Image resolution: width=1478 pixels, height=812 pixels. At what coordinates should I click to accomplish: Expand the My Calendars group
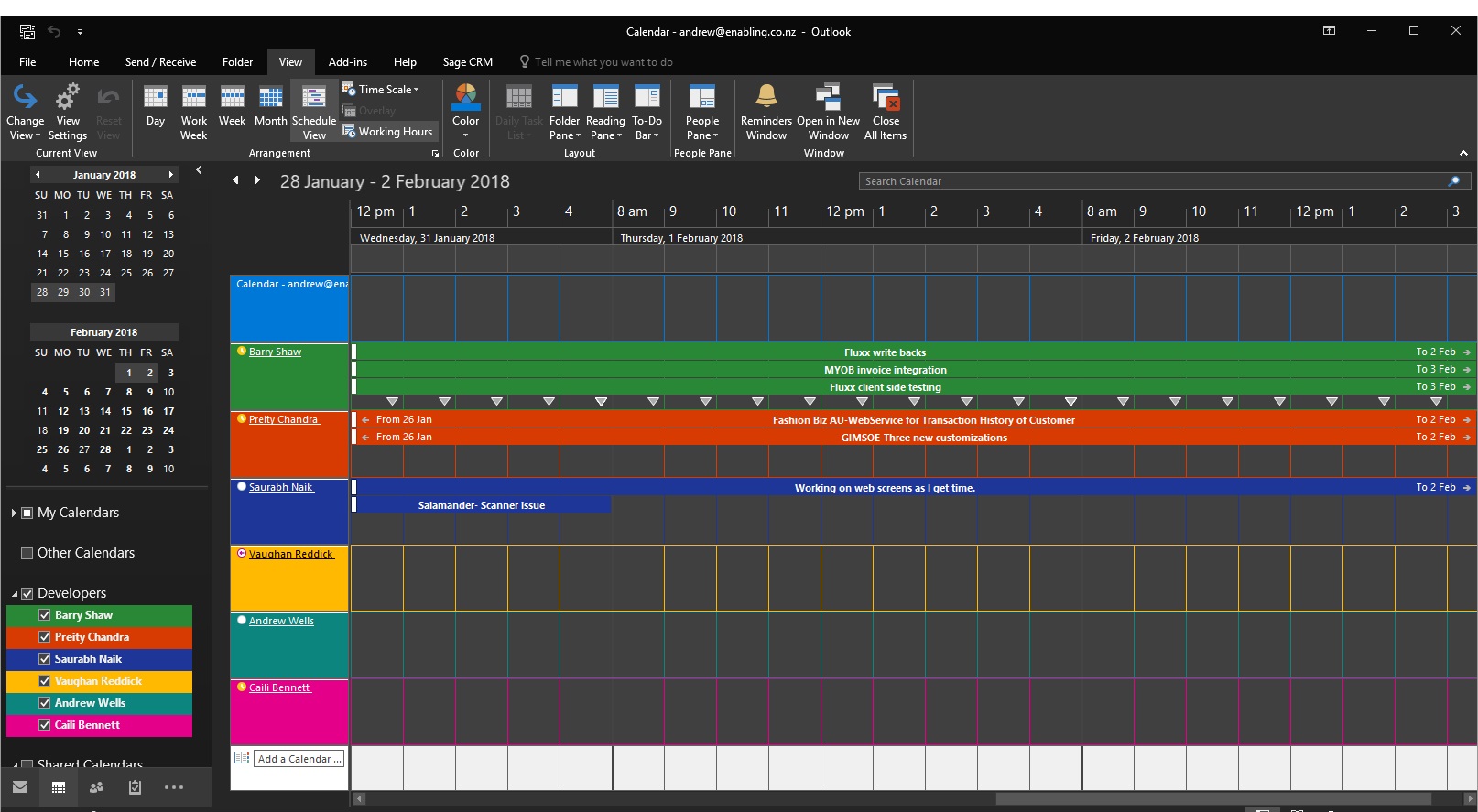tap(14, 514)
